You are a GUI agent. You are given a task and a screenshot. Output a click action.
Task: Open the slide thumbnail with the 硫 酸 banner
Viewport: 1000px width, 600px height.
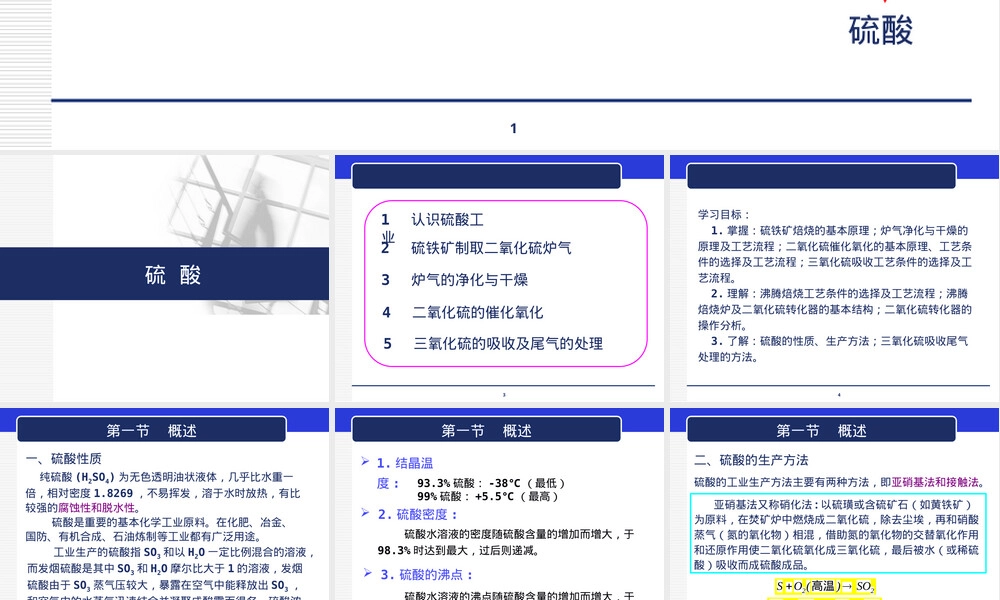(x=165, y=278)
